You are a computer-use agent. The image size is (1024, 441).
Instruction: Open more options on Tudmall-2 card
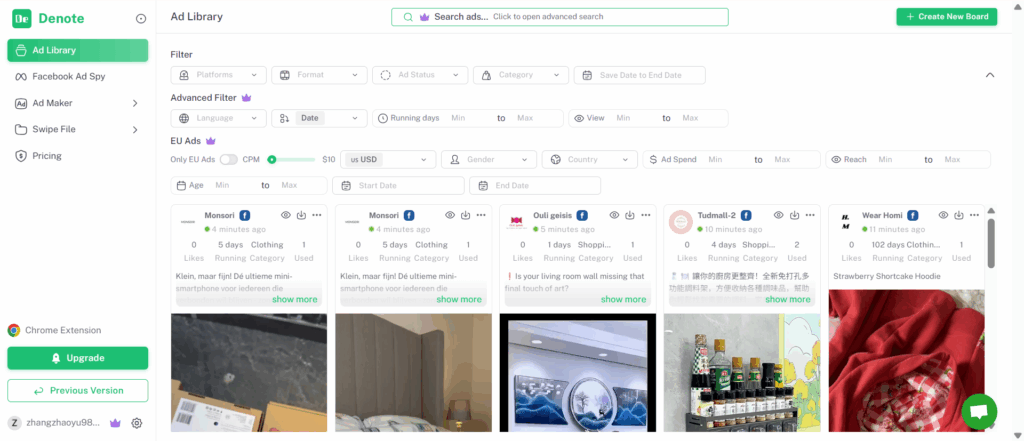810,215
